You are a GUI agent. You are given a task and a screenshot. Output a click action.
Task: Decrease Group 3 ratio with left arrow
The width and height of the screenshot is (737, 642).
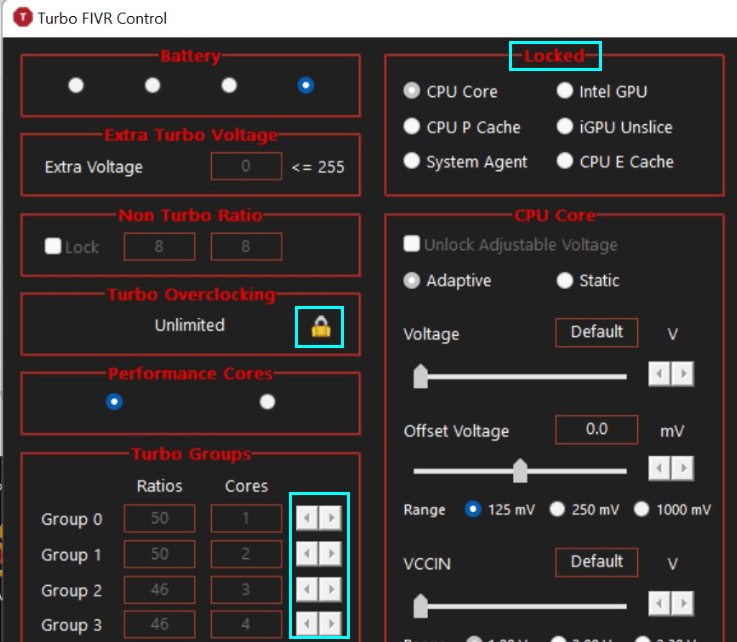click(x=307, y=624)
